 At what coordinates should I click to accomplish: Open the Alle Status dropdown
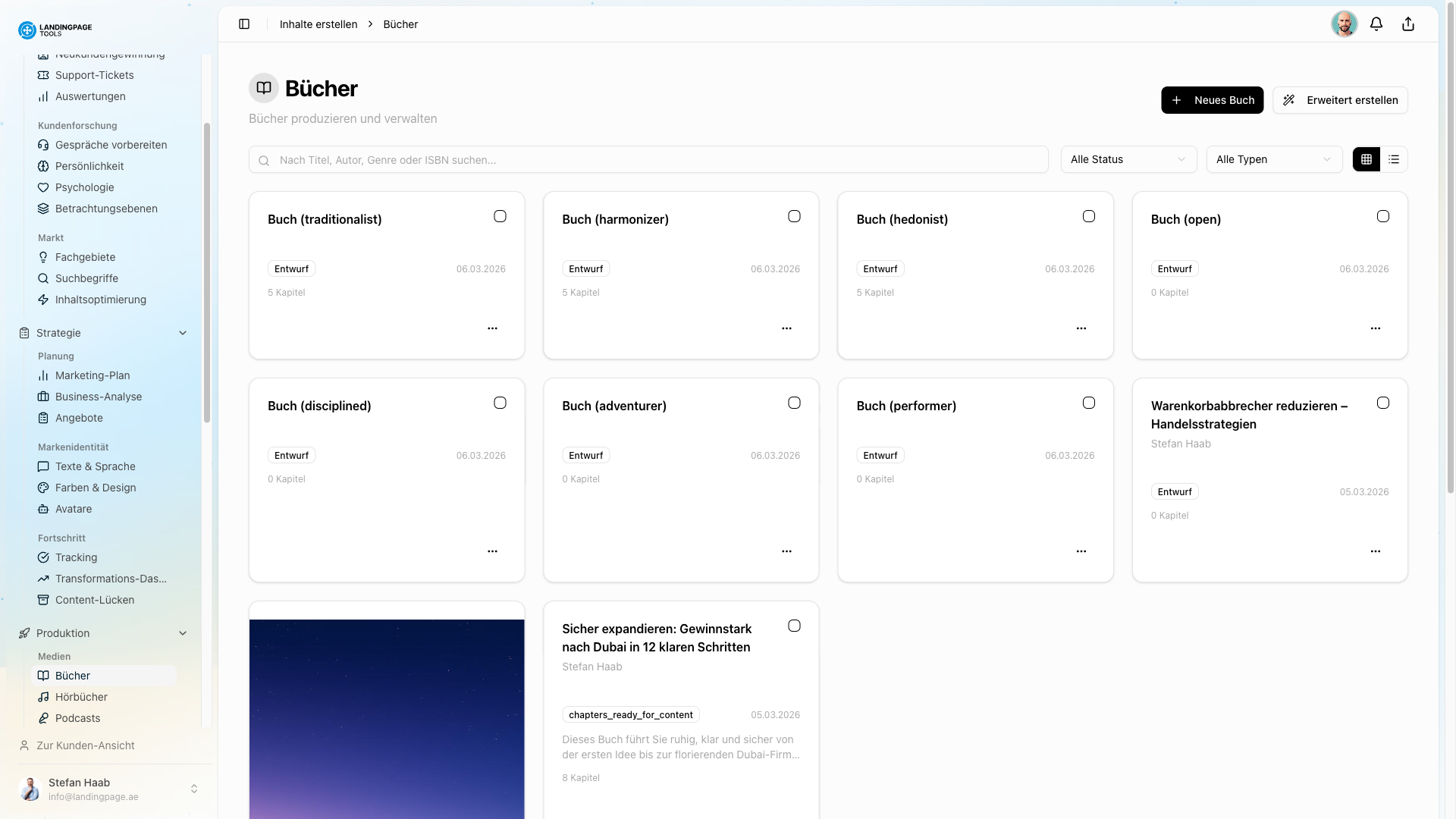(x=1128, y=159)
